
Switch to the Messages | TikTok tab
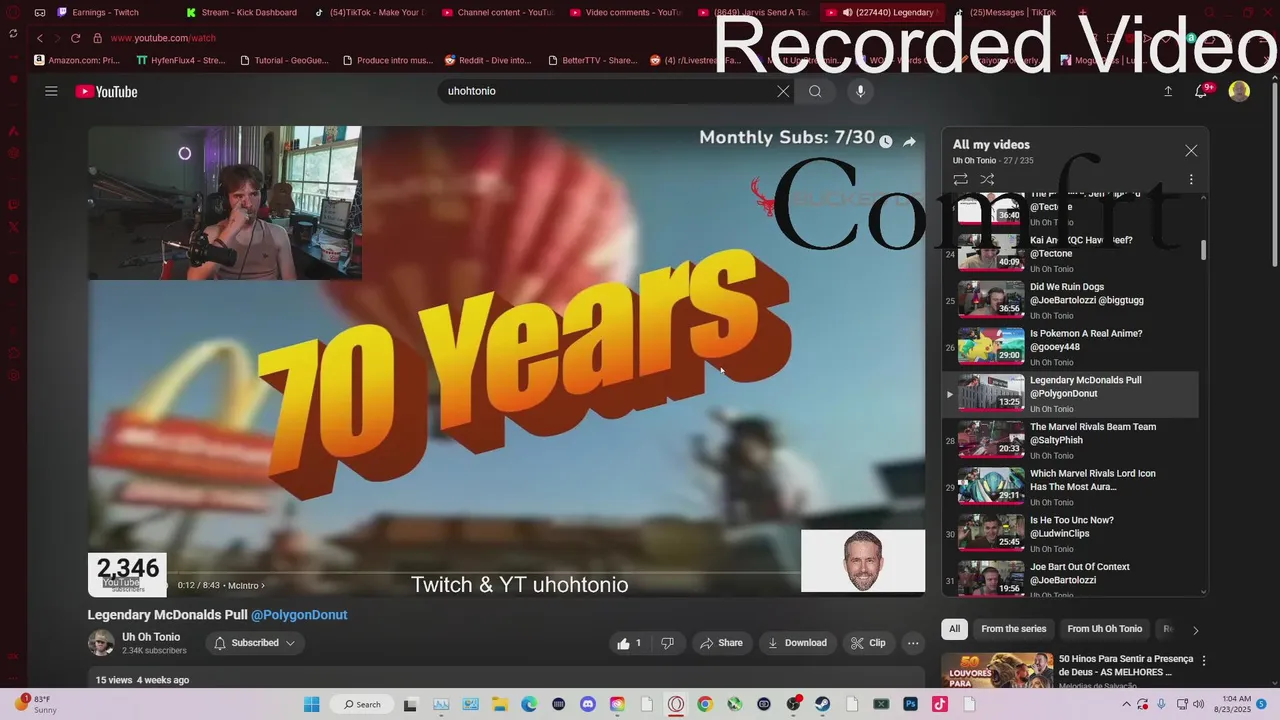pyautogui.click(x=1012, y=12)
